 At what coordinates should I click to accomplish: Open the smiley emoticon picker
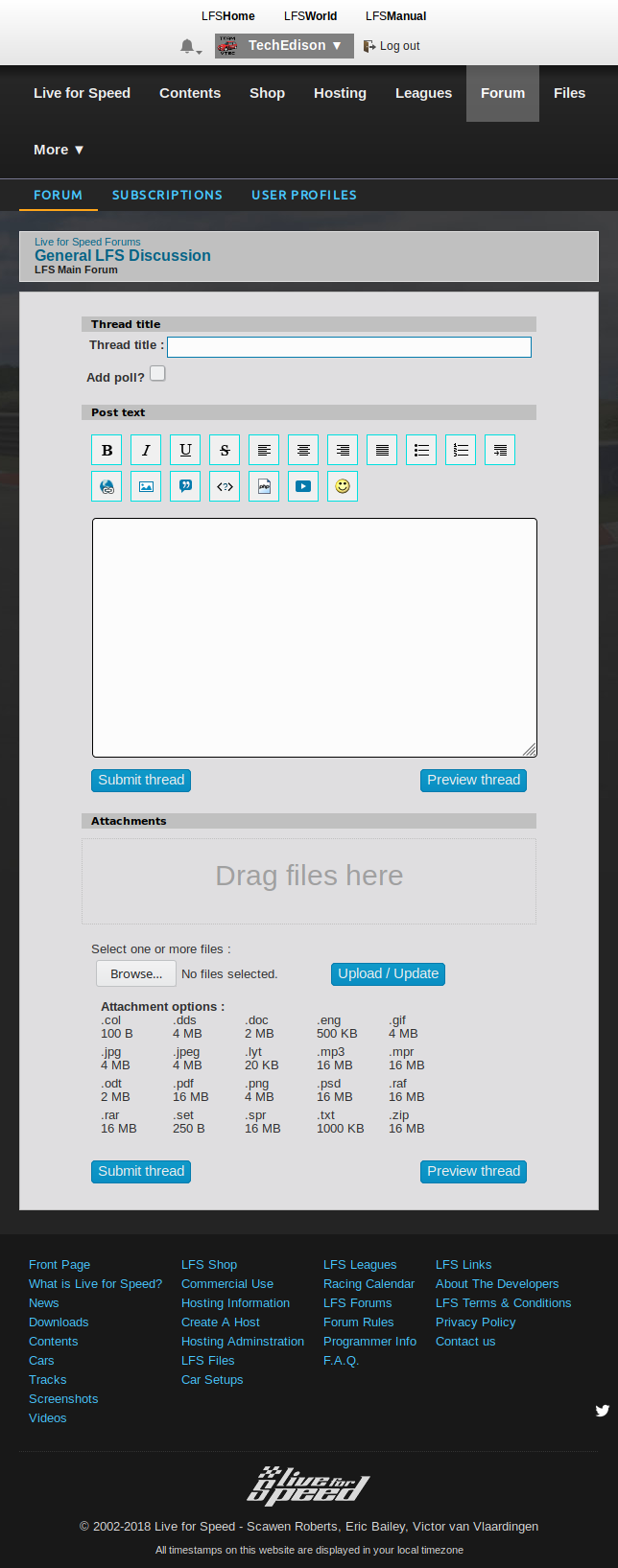(343, 486)
